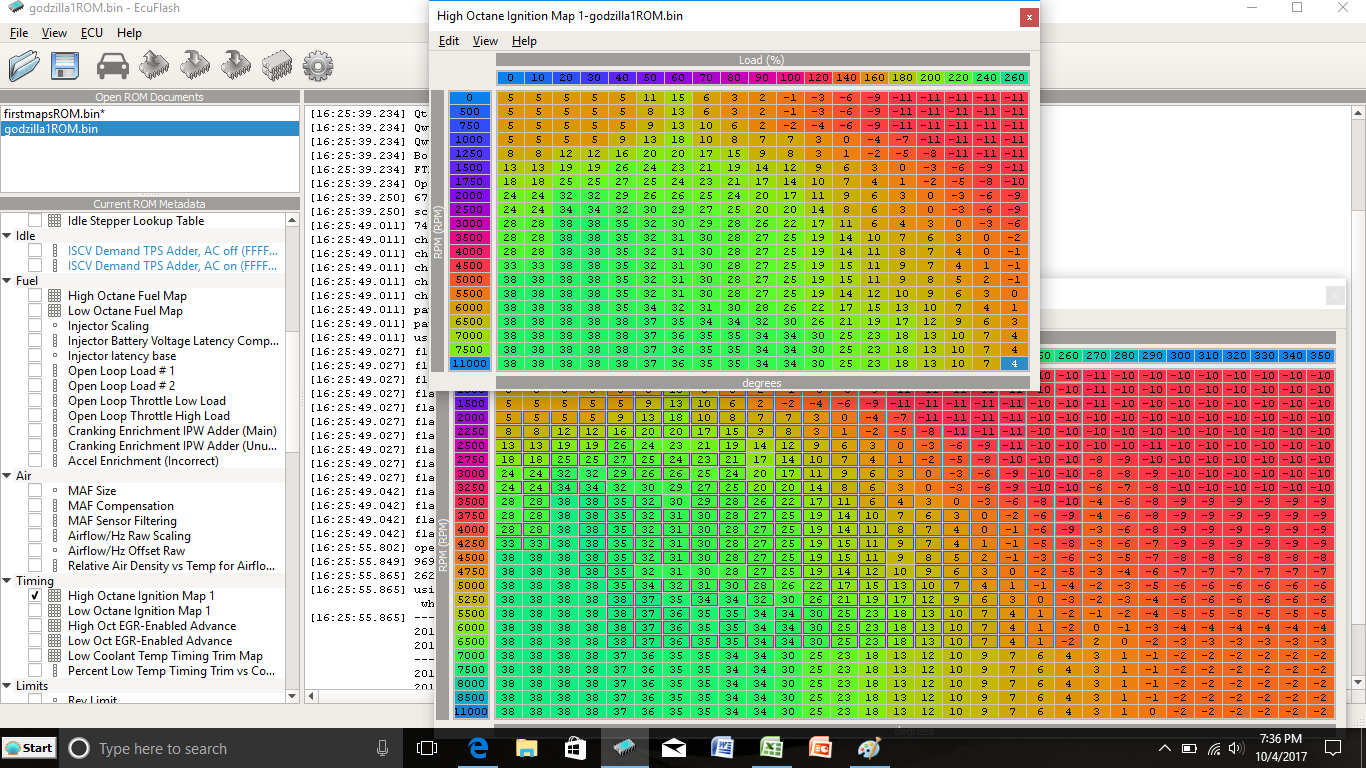
Task: Open settings with the gear toolbar icon
Action: click(318, 66)
